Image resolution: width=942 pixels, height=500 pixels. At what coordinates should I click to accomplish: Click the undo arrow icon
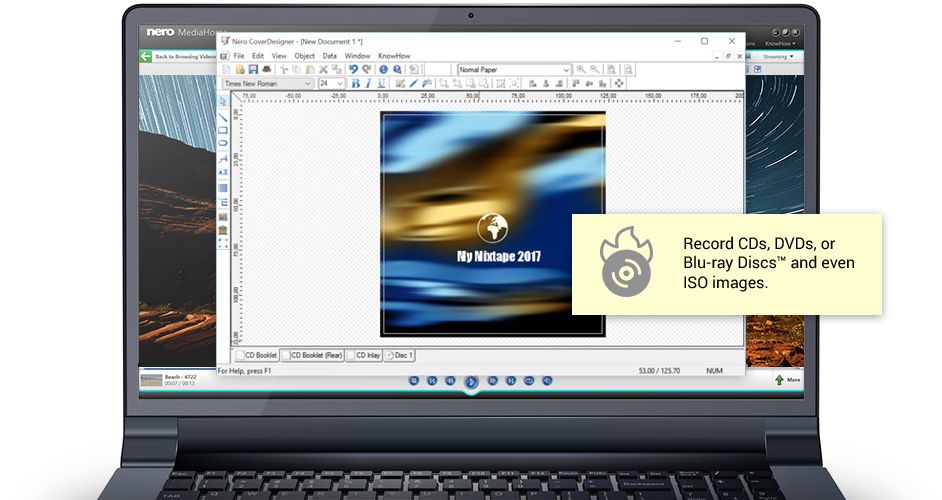click(x=353, y=70)
